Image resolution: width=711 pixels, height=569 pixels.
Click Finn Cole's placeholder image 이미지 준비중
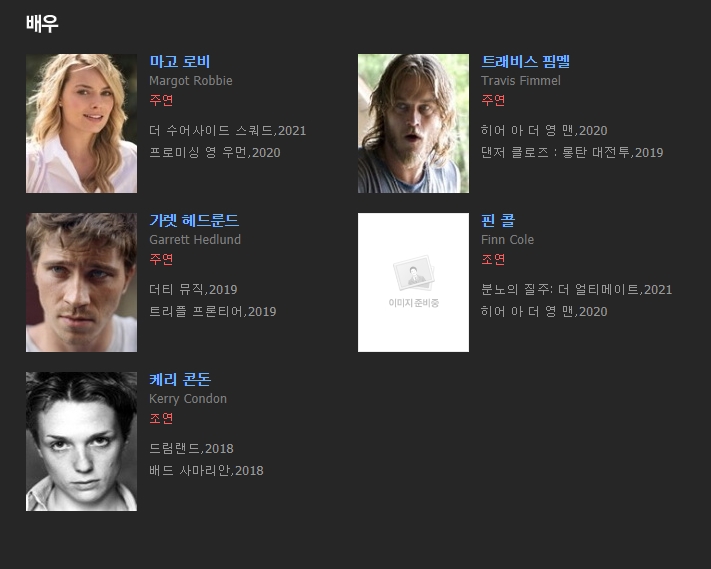click(413, 282)
